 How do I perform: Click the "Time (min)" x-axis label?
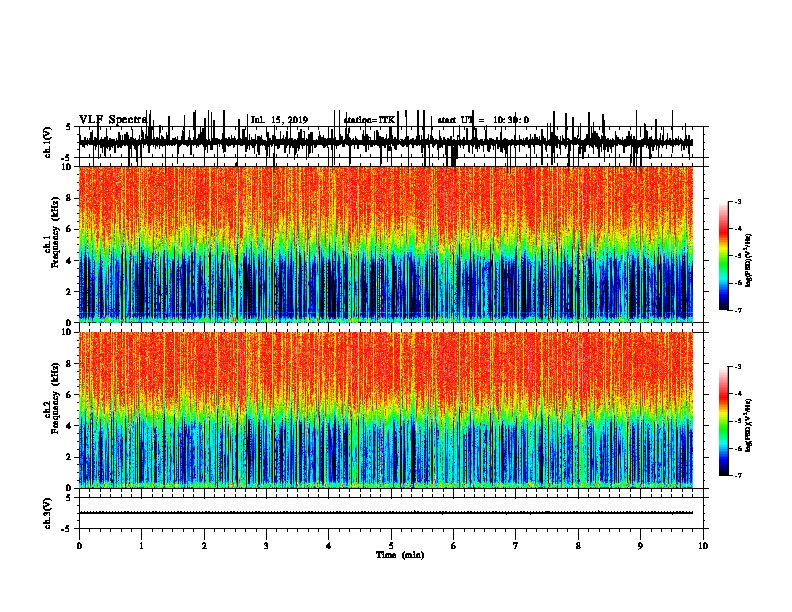pos(400,555)
